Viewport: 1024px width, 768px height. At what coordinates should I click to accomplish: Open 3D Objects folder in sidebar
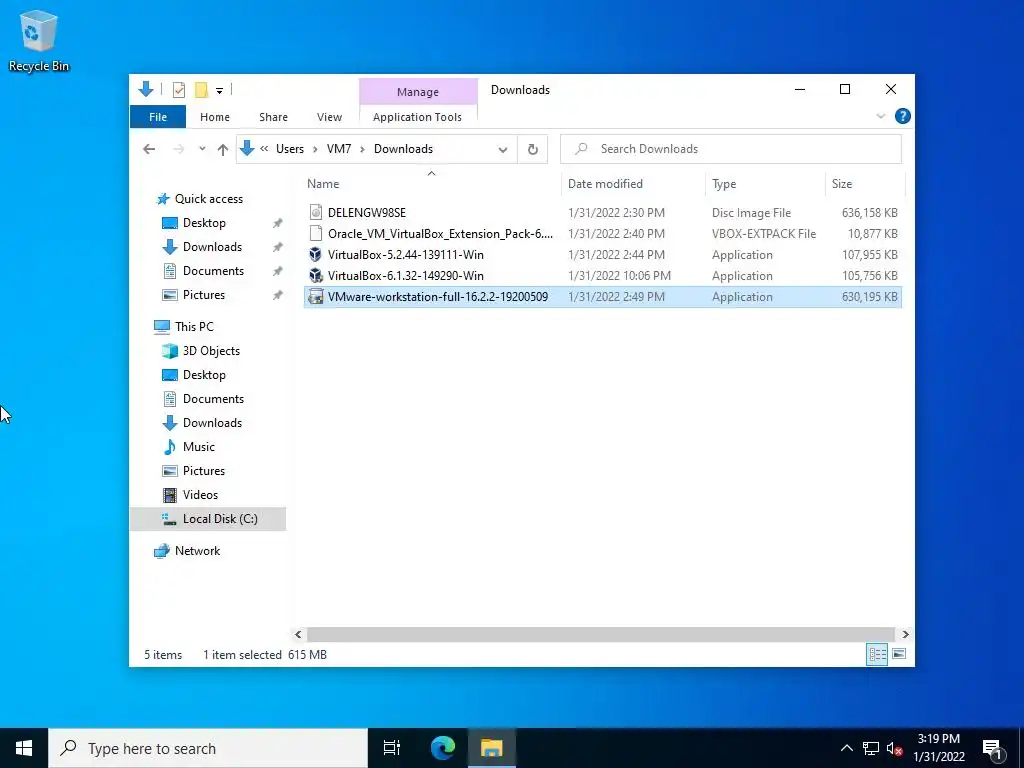pos(211,351)
